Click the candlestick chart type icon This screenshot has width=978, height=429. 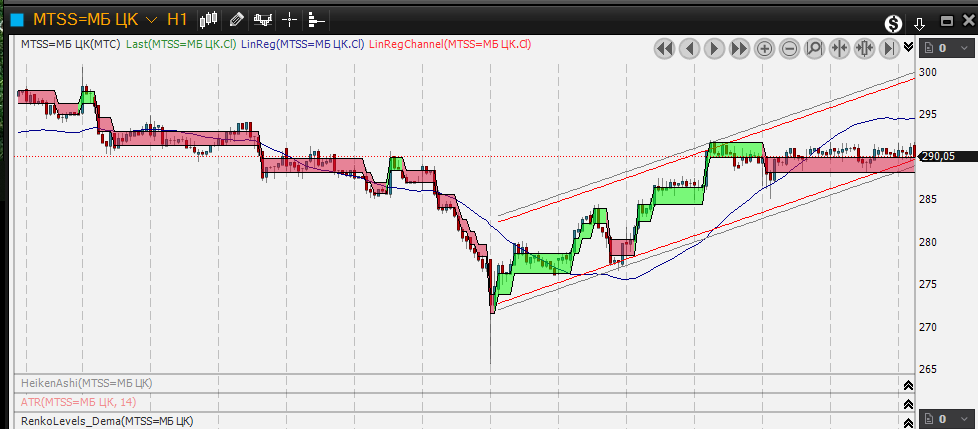[209, 19]
